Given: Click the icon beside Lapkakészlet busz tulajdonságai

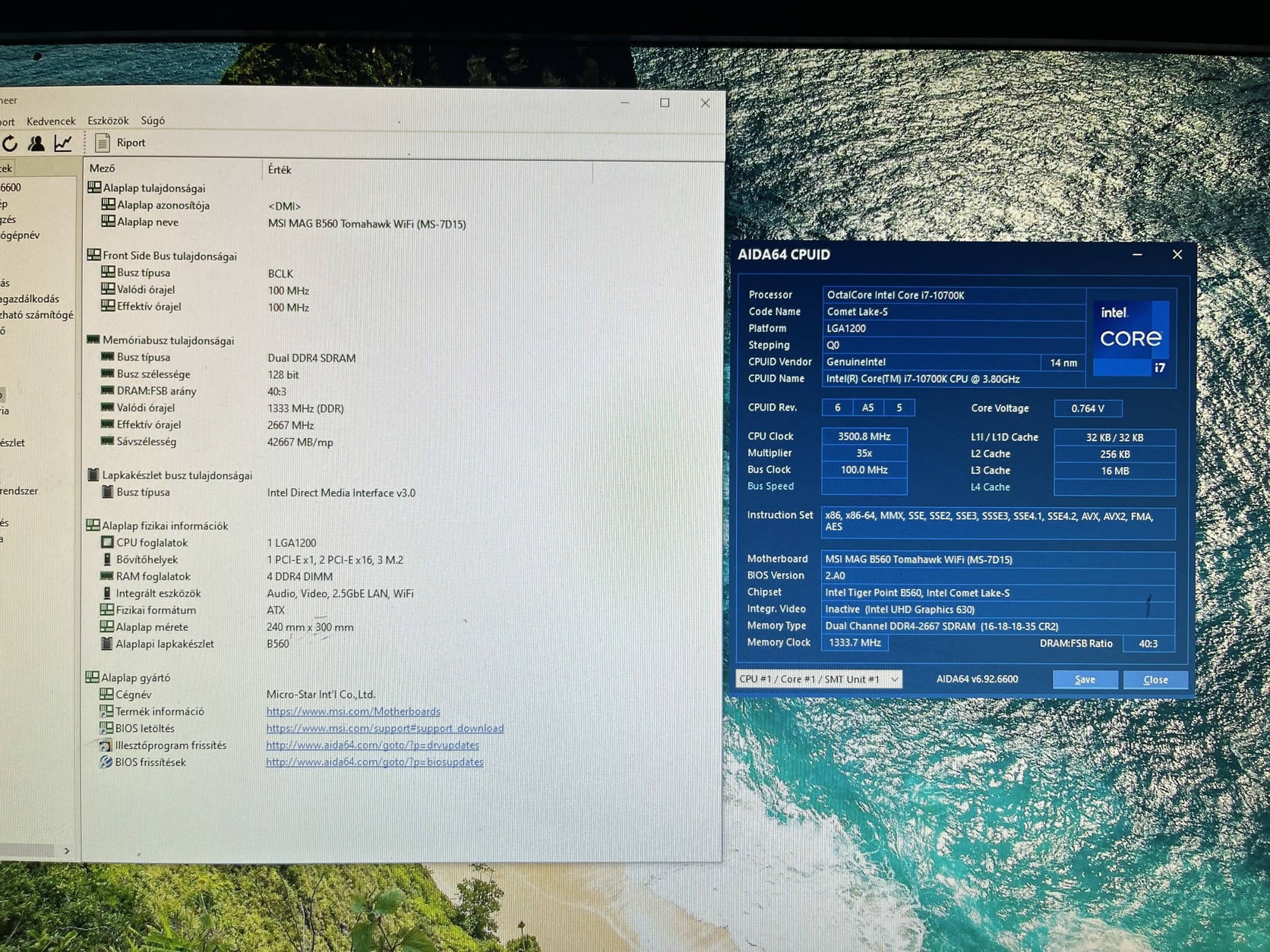Looking at the screenshot, I should (x=93, y=474).
